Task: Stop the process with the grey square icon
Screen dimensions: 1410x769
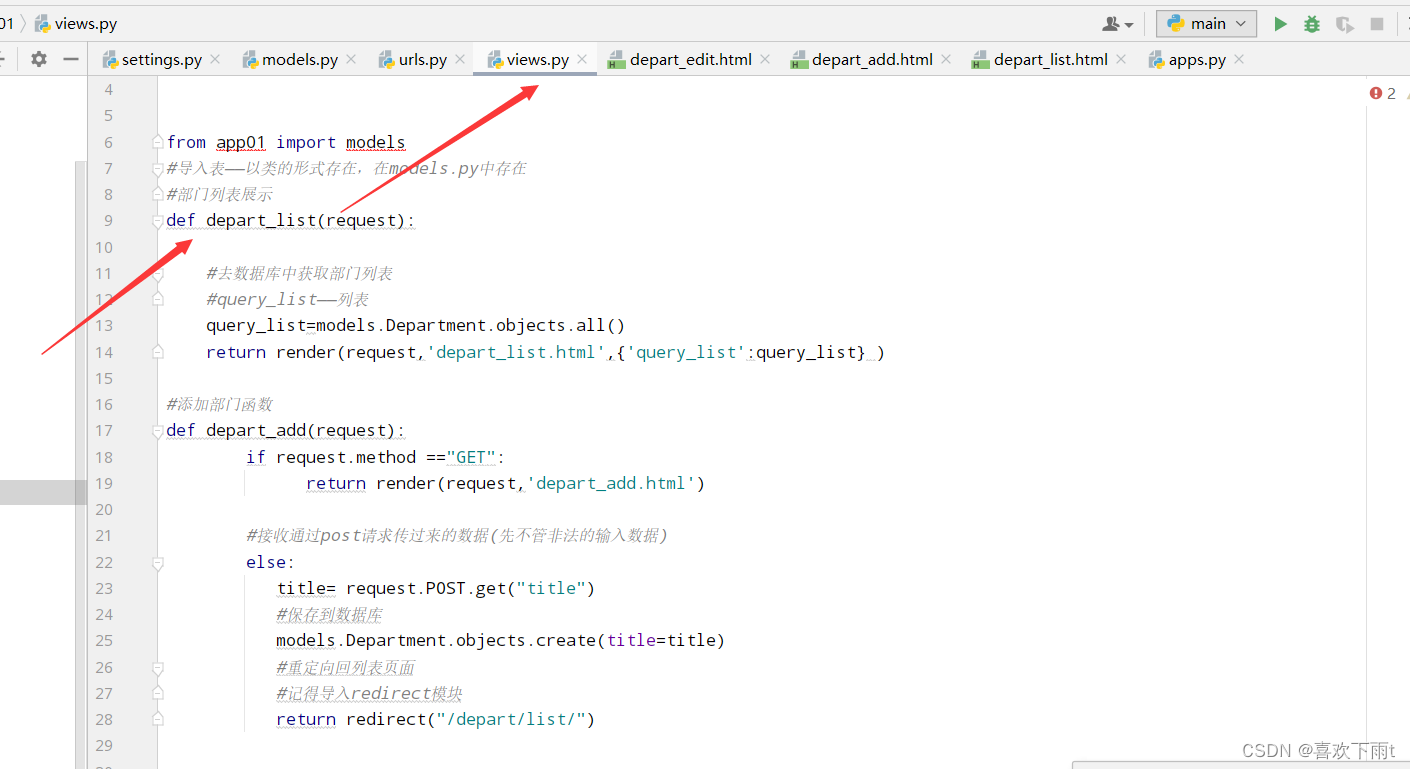Action: click(1377, 24)
